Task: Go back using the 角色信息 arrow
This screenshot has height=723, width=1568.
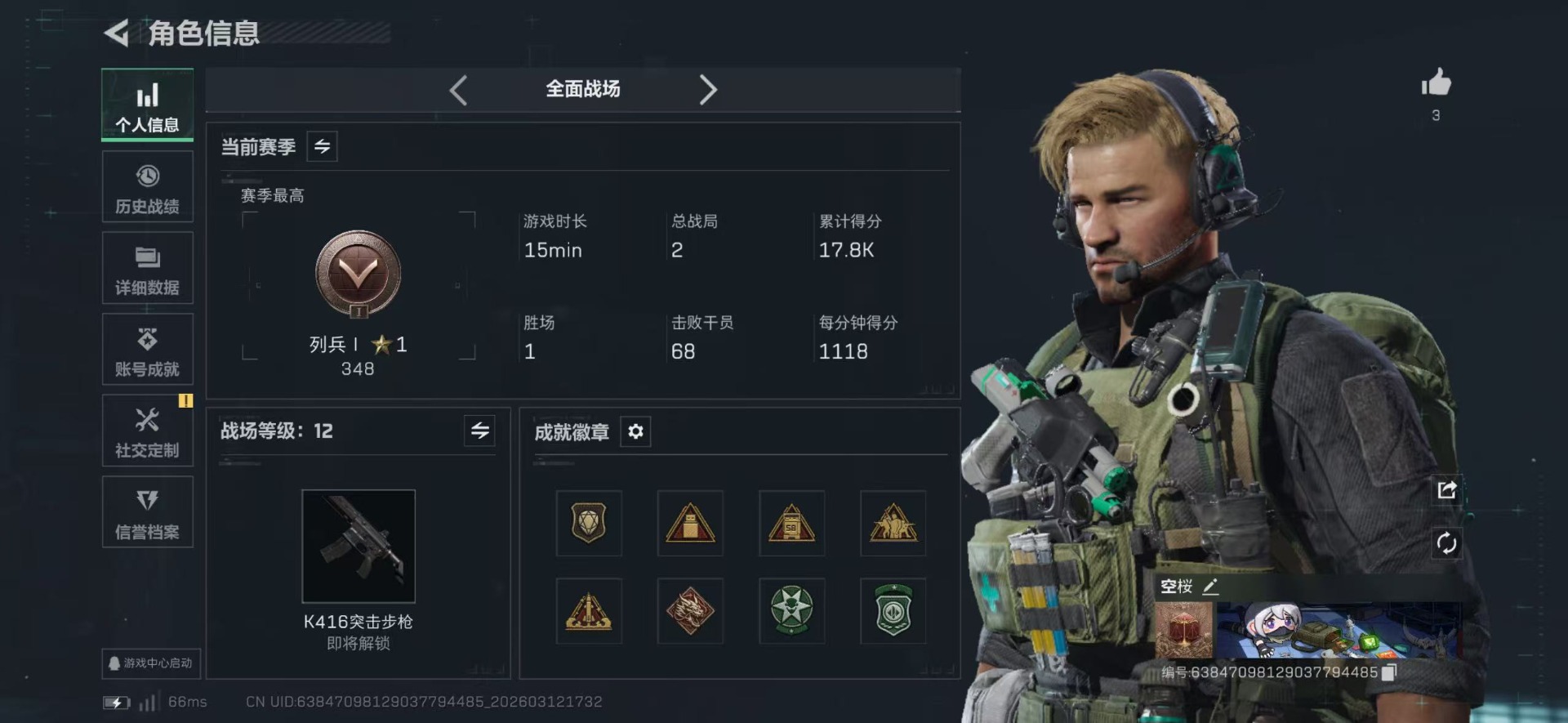Action: click(x=117, y=33)
